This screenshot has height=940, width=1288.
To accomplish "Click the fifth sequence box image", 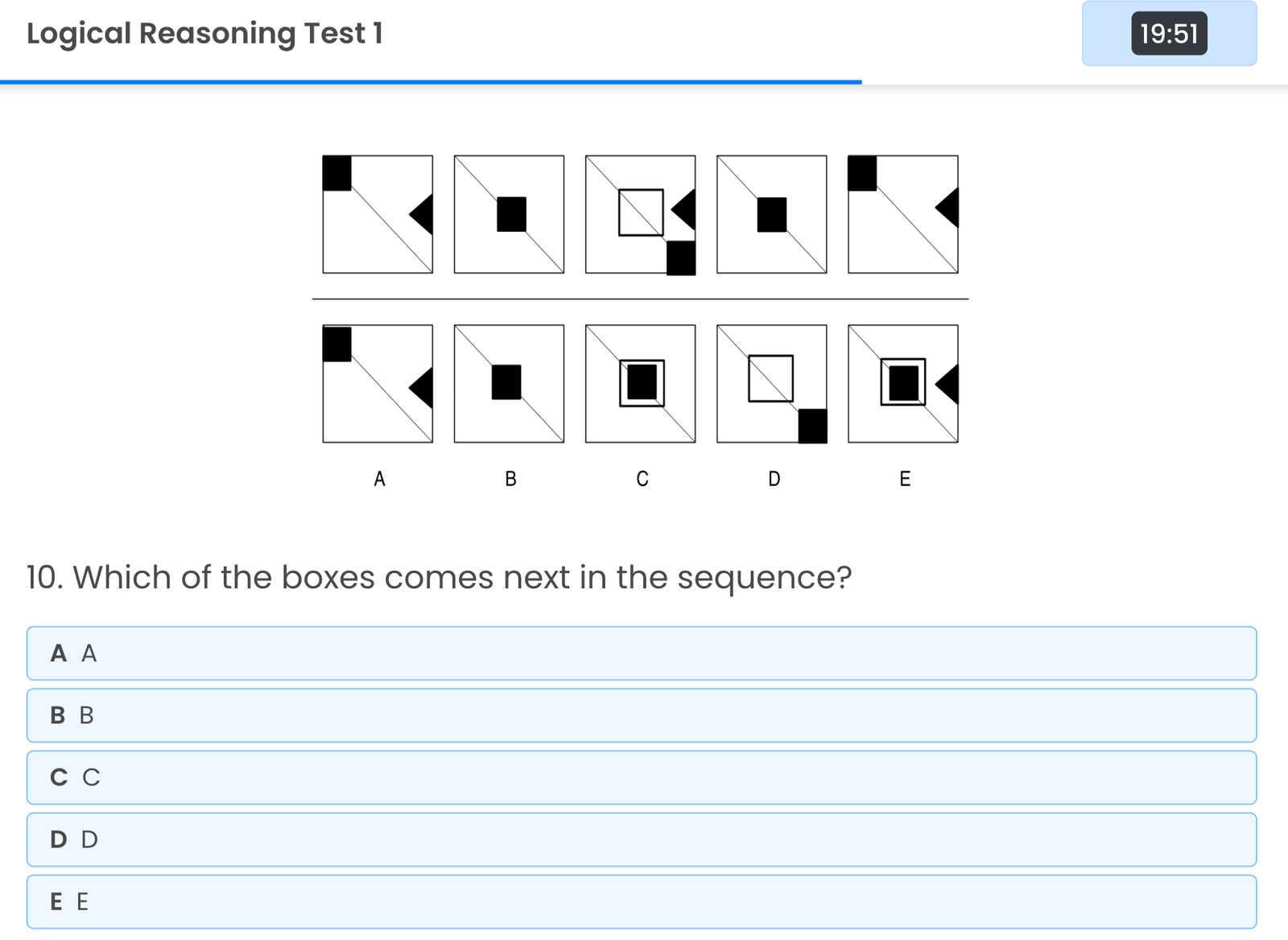I will pyautogui.click(x=902, y=214).
